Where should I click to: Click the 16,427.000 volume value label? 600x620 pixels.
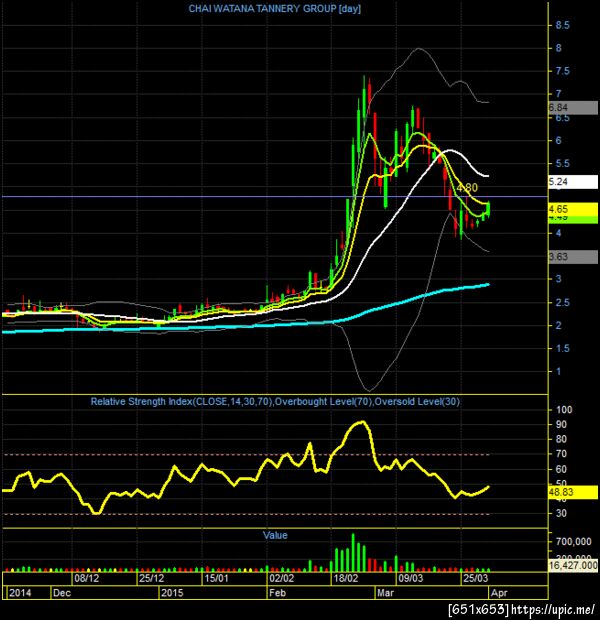[573, 565]
